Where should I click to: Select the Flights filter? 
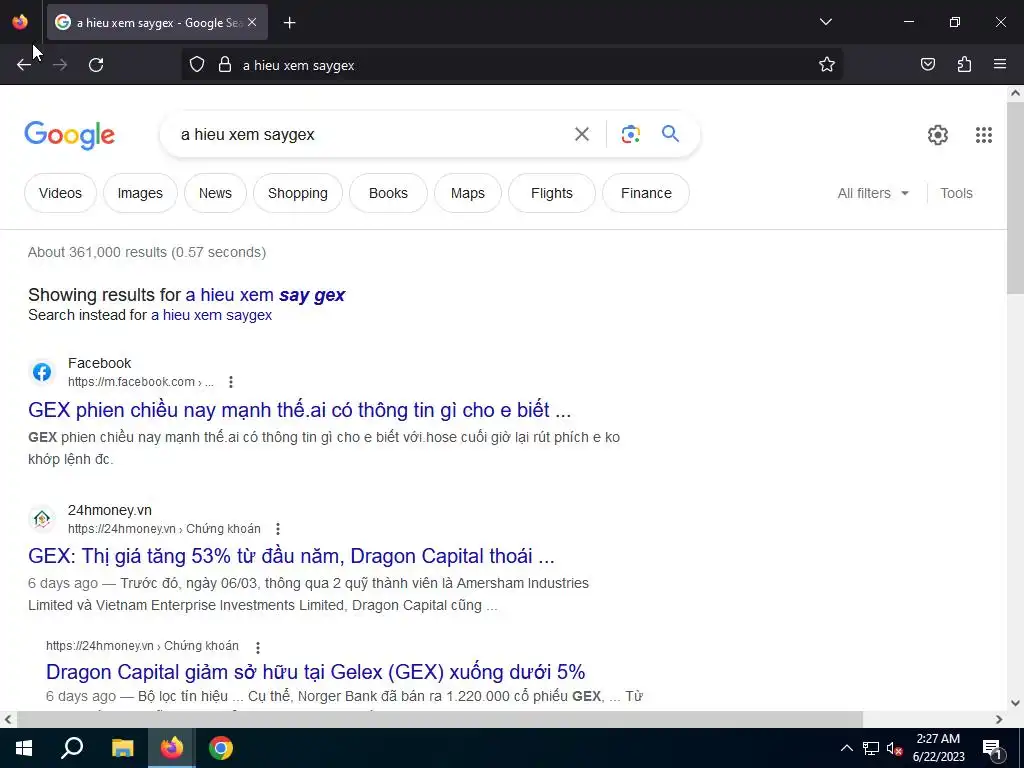click(x=551, y=193)
